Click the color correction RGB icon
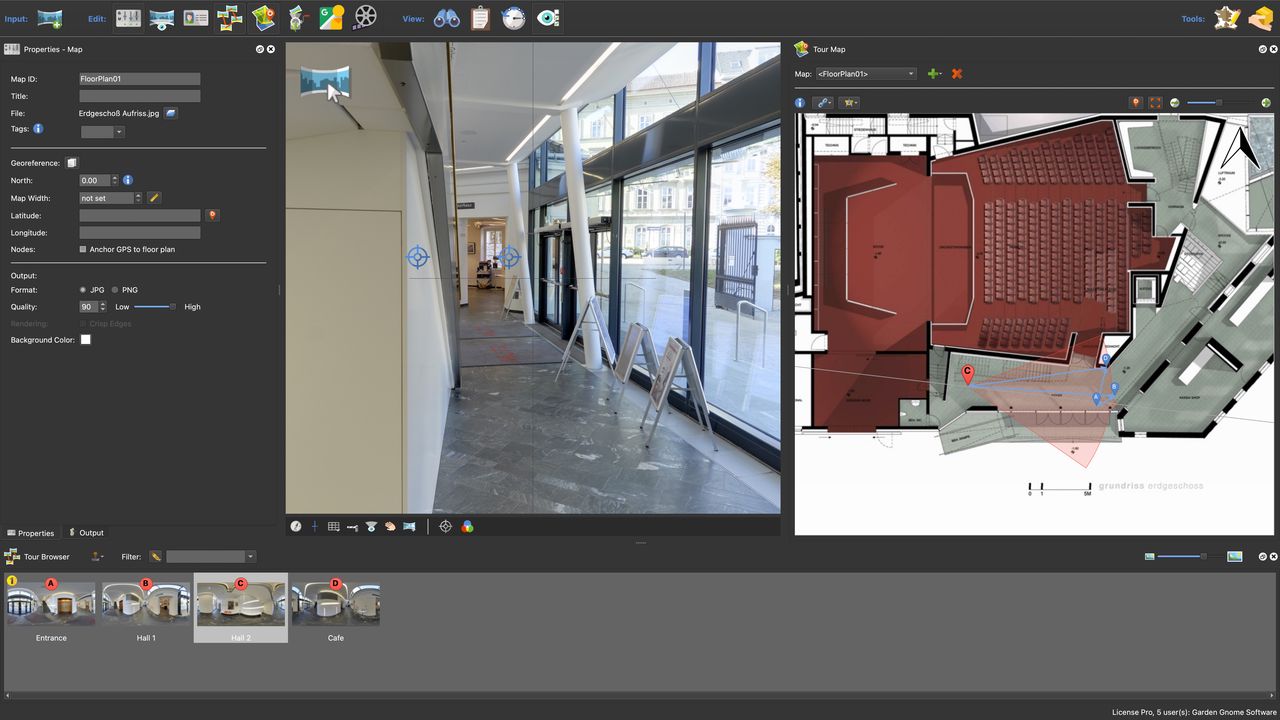The height and width of the screenshot is (720, 1280). pyautogui.click(x=467, y=526)
